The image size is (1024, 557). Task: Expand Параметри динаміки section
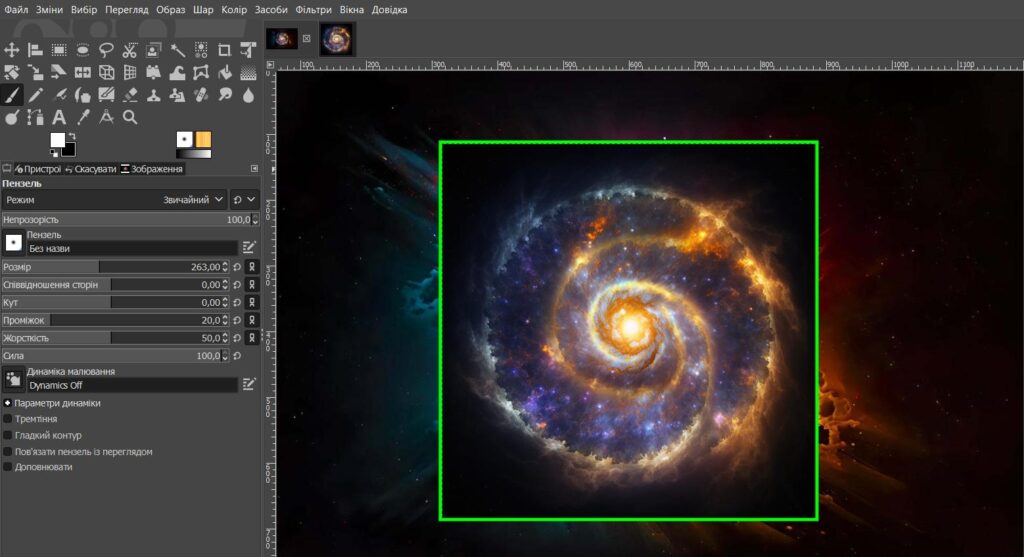point(8,403)
